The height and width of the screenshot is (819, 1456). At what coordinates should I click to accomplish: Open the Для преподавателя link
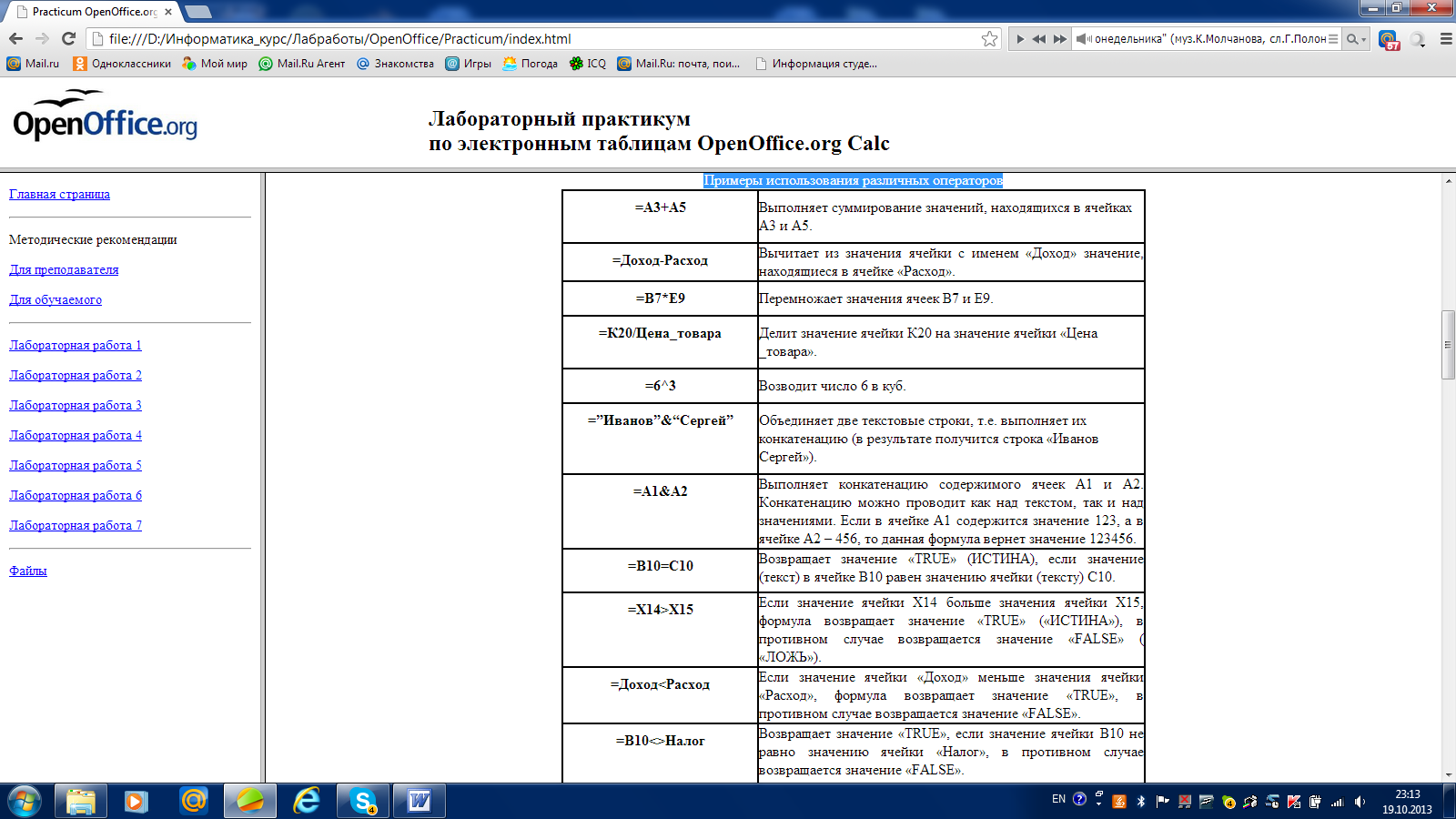pyautogui.click(x=64, y=269)
